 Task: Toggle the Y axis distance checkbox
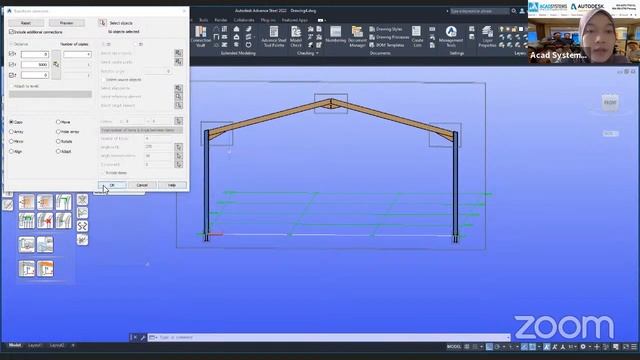pos(12,64)
